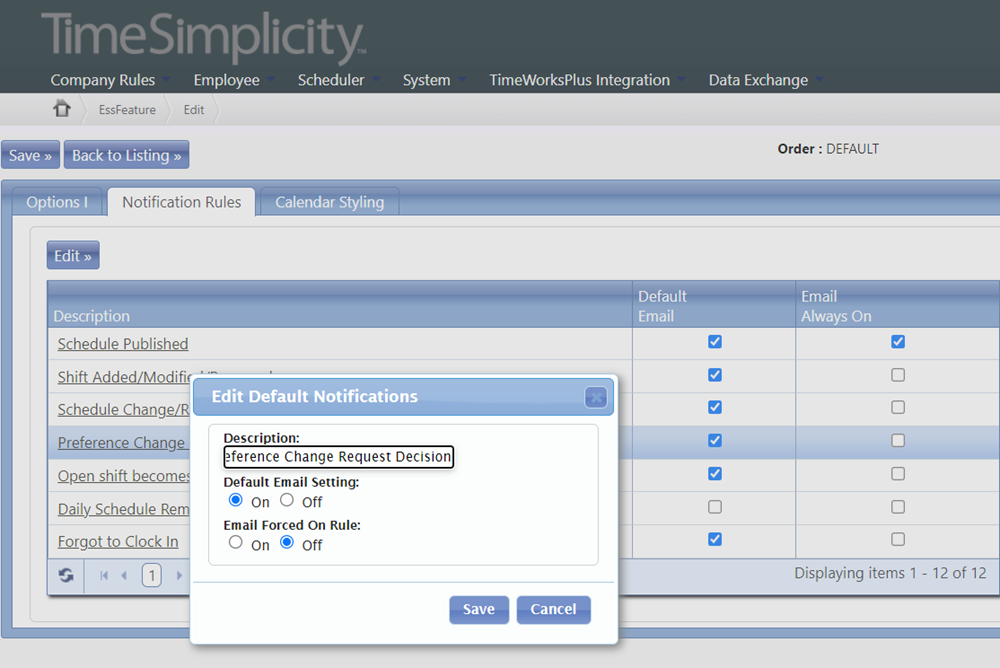The image size is (1000, 668).
Task: Refresh the notification rules grid
Action: [x=64, y=575]
